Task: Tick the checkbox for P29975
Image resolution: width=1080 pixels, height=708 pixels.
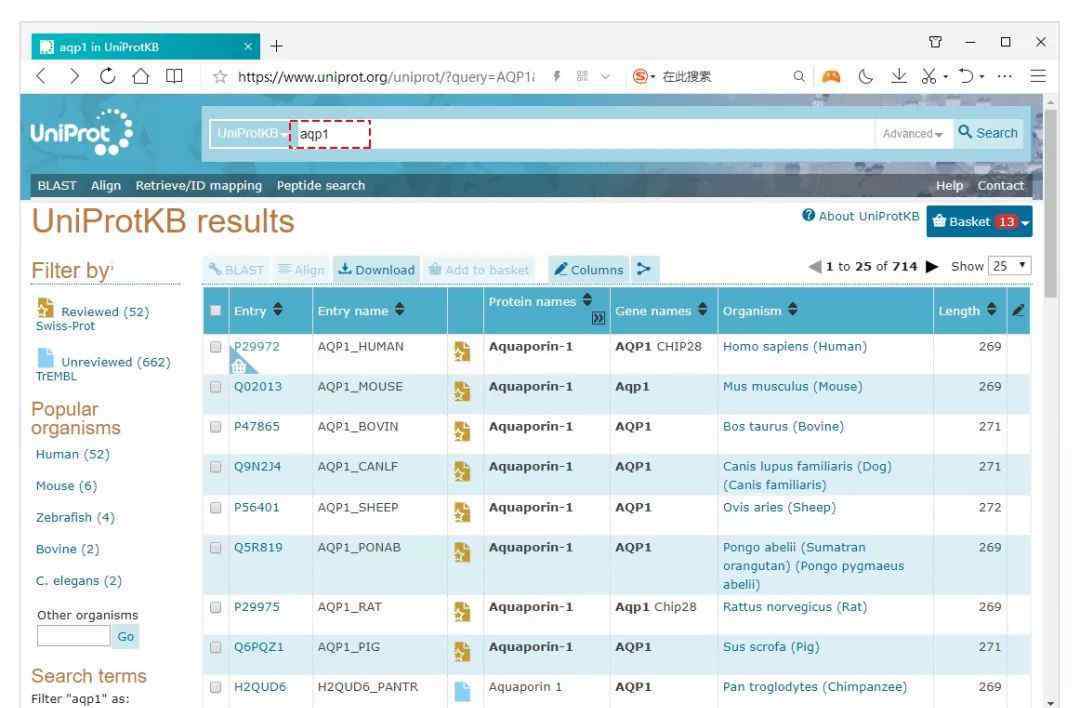Action: tap(216, 607)
